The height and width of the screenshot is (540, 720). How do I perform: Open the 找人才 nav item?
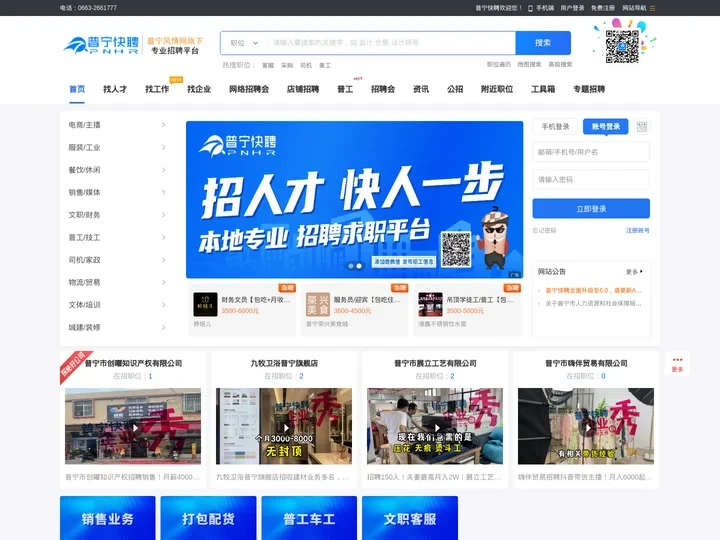coord(115,89)
